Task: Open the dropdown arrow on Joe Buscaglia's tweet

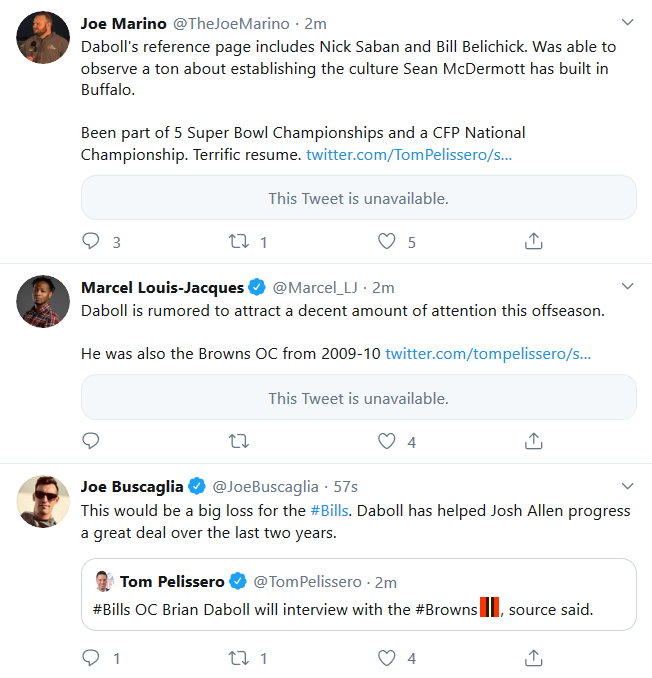Action: click(x=627, y=486)
